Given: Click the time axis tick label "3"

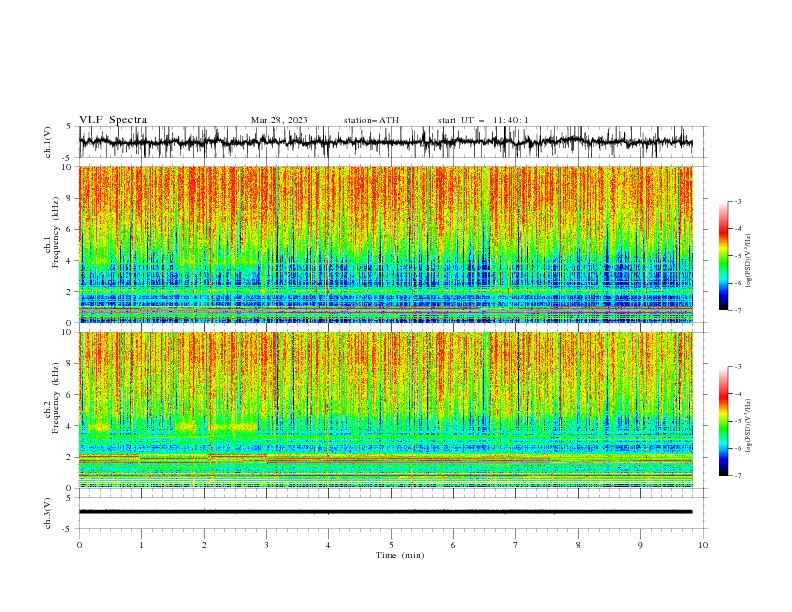Looking at the screenshot, I should [x=266, y=545].
